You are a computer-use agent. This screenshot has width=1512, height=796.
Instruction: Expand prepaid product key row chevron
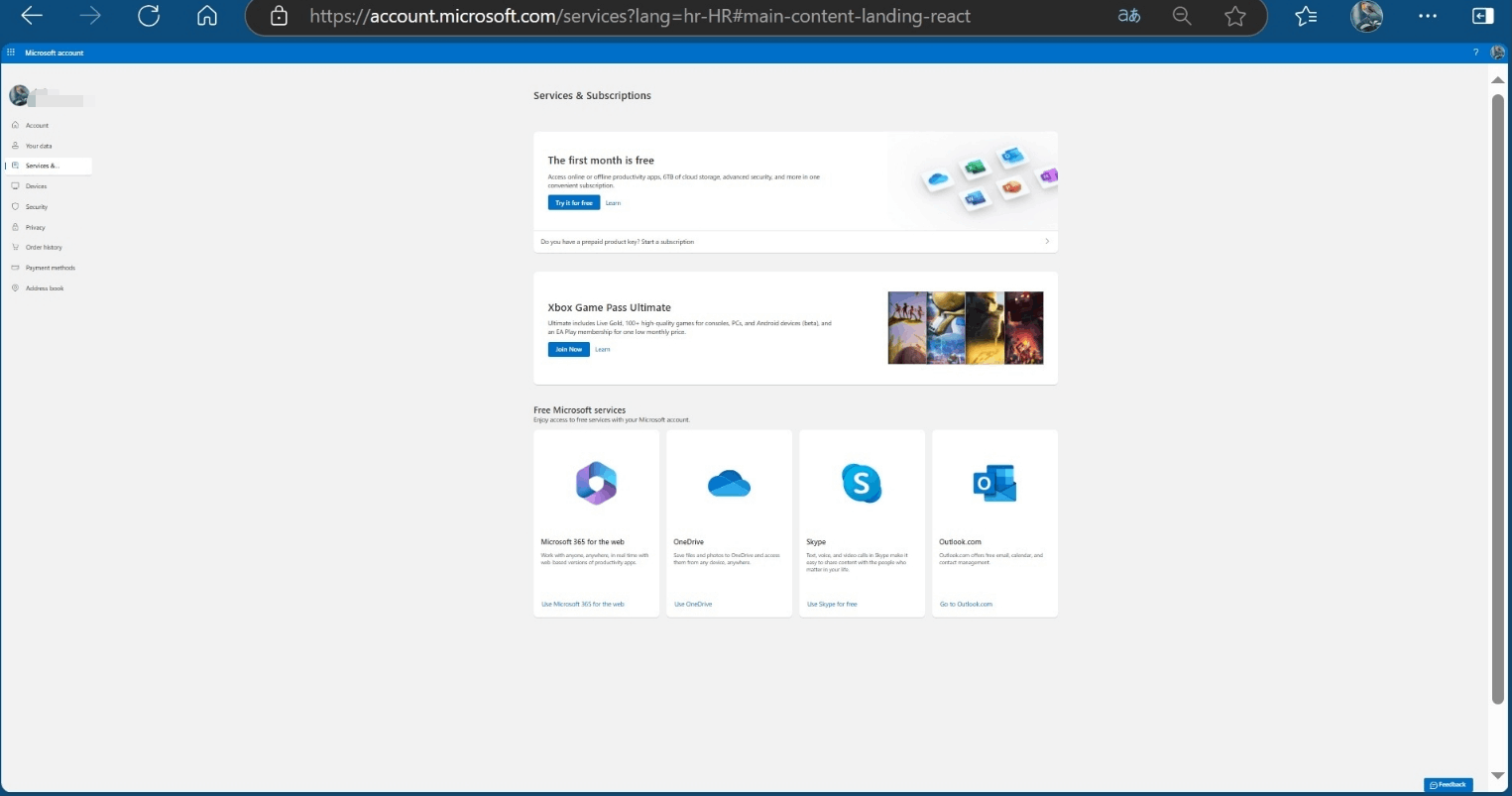1047,241
